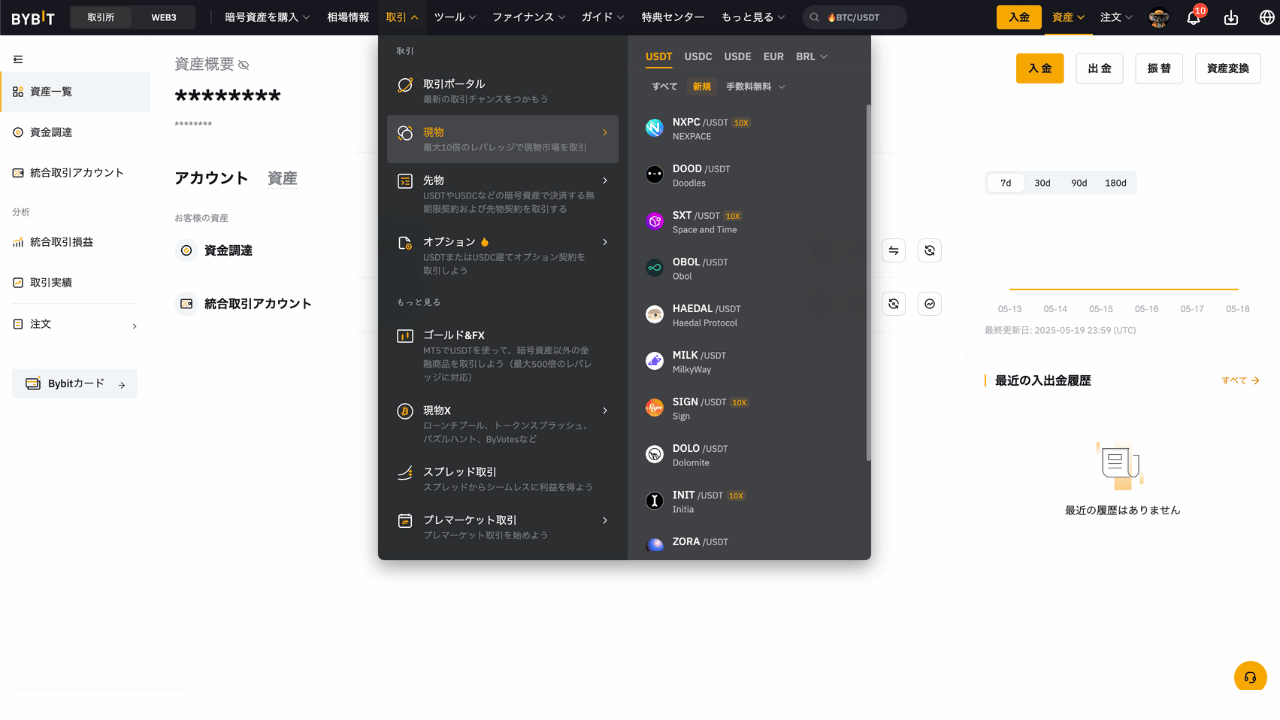Select the HAEDAL coin icon
The height and width of the screenshot is (720, 1280).
coord(655,315)
